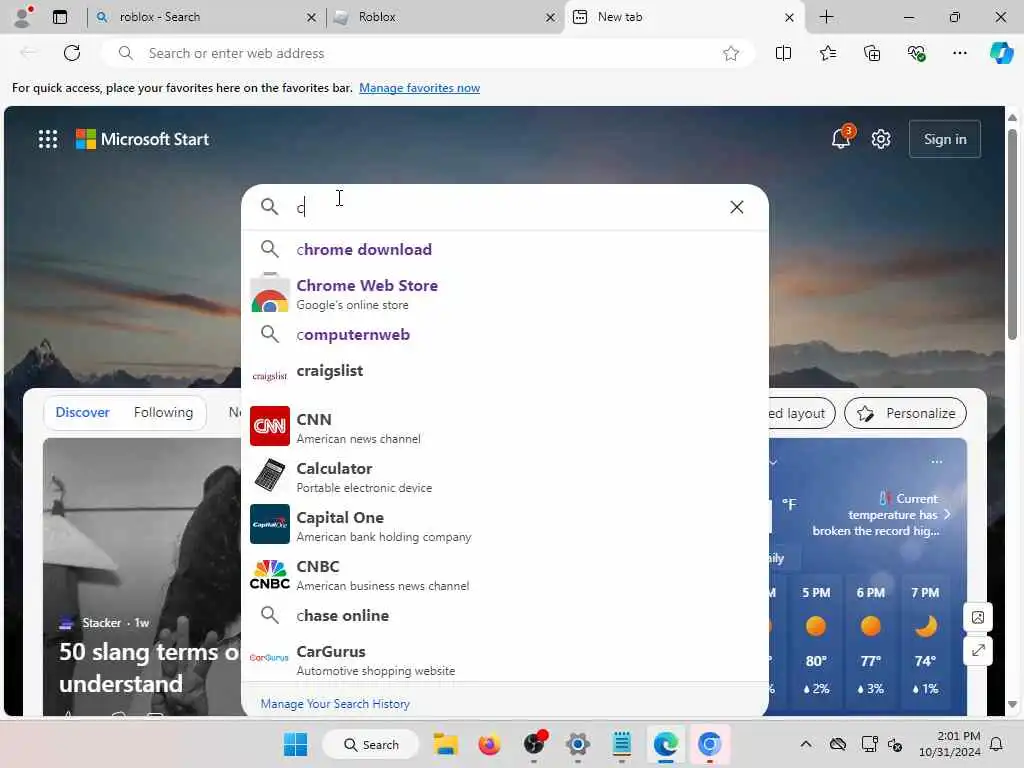
Task: Select the New tab tab
Action: (684, 17)
